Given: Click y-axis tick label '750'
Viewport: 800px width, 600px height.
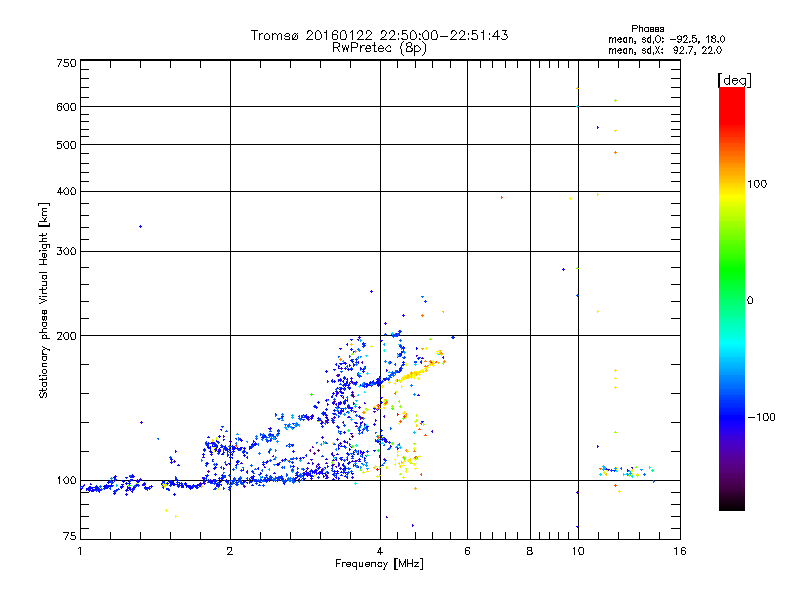Looking at the screenshot, I should click(x=67, y=63).
